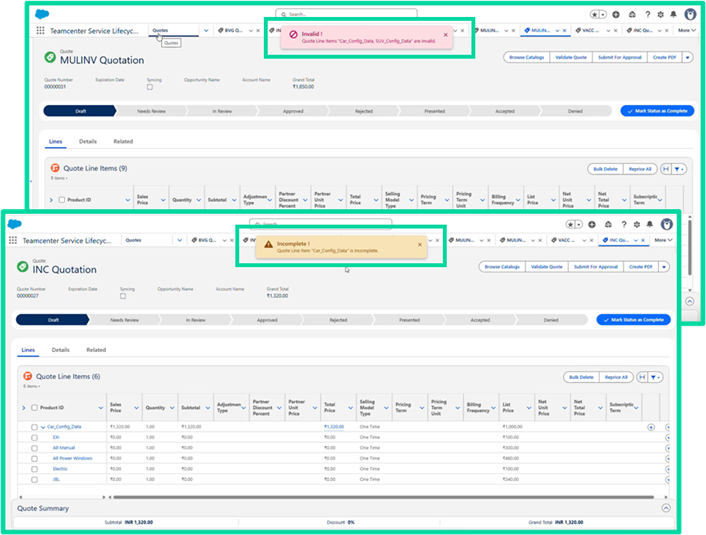Image resolution: width=706 pixels, height=535 pixels.
Task: Dismiss the Invalid error toast
Action: point(446,35)
